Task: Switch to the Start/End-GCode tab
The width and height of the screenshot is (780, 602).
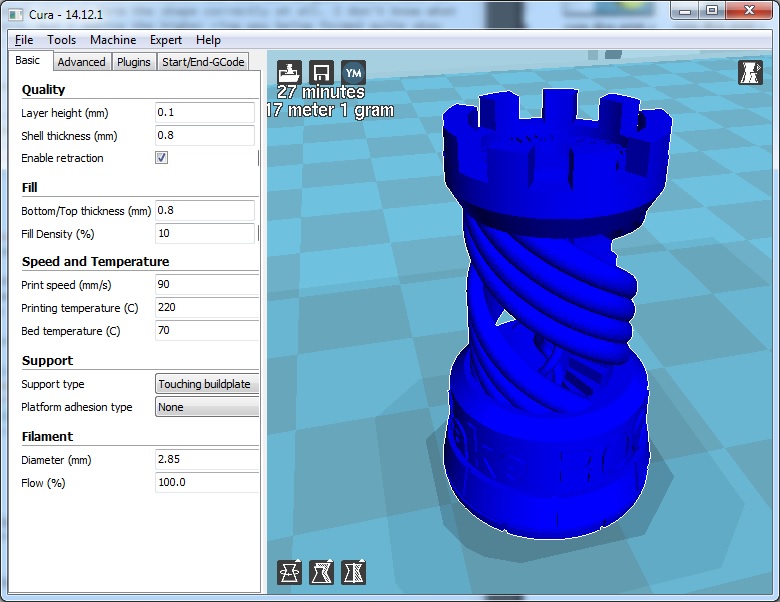Action: [203, 62]
